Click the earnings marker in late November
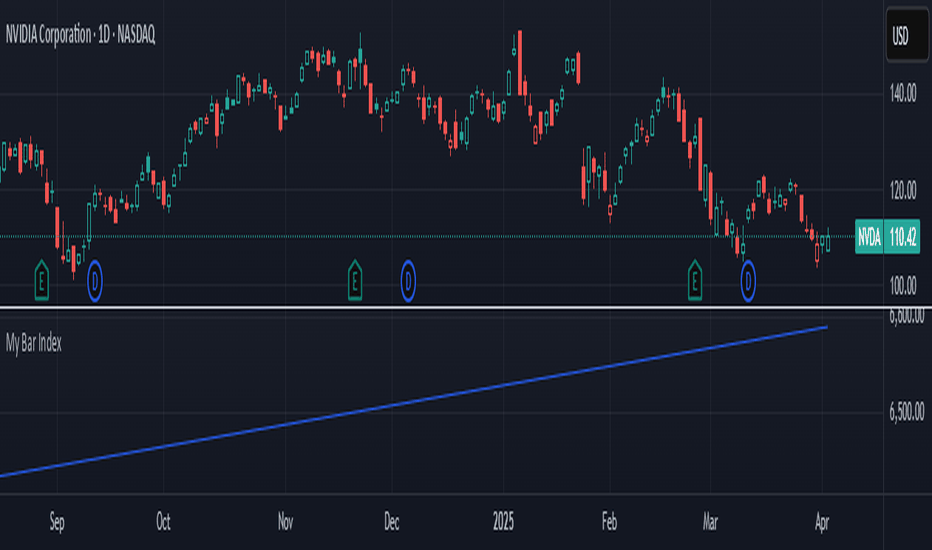 point(355,280)
